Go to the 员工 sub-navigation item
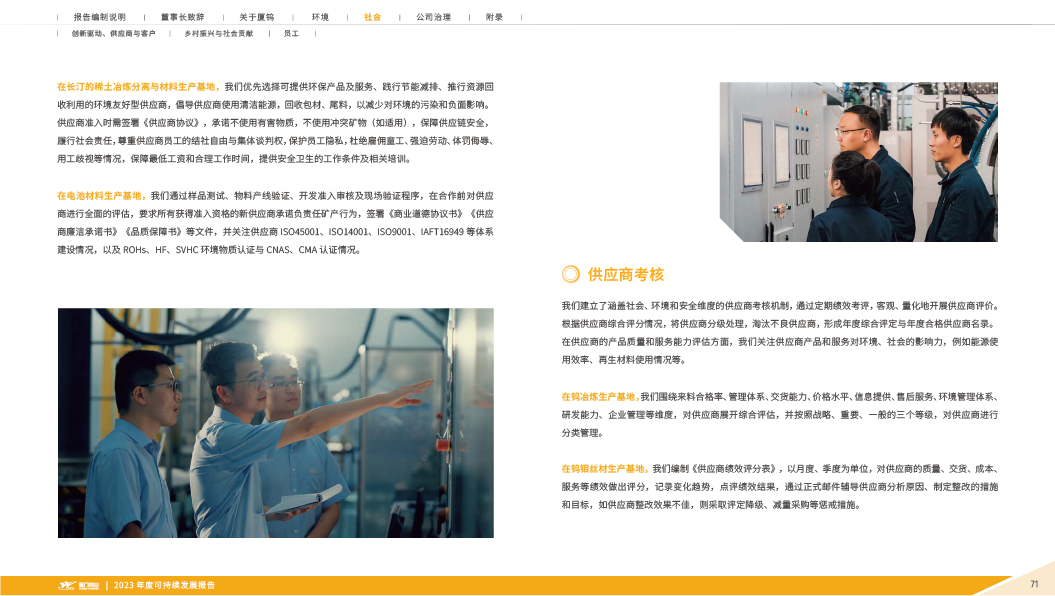1055x596 pixels. 291,34
